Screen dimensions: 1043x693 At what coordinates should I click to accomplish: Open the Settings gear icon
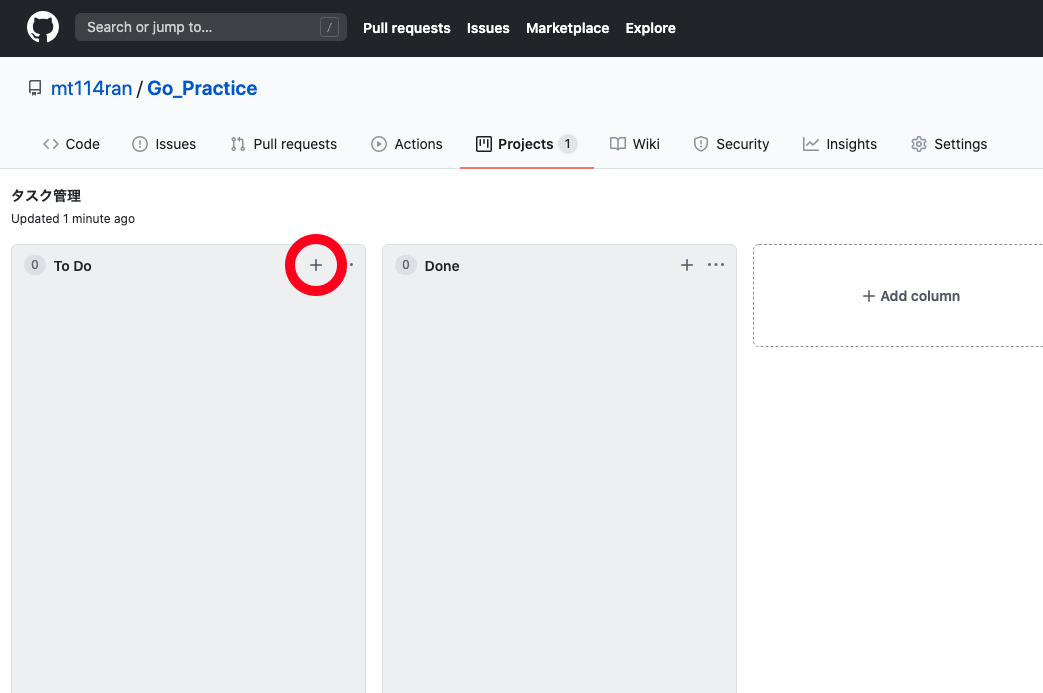pos(918,144)
